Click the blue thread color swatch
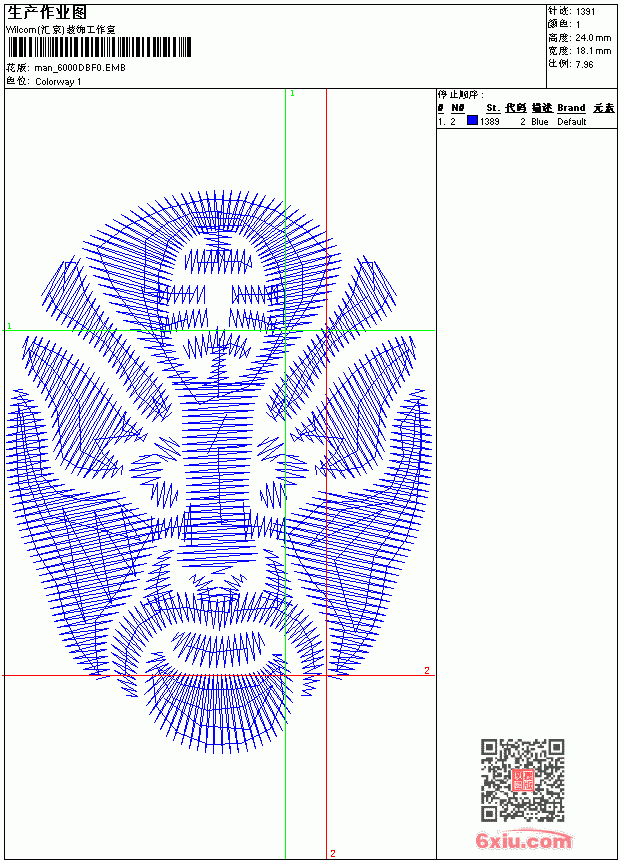 point(472,121)
